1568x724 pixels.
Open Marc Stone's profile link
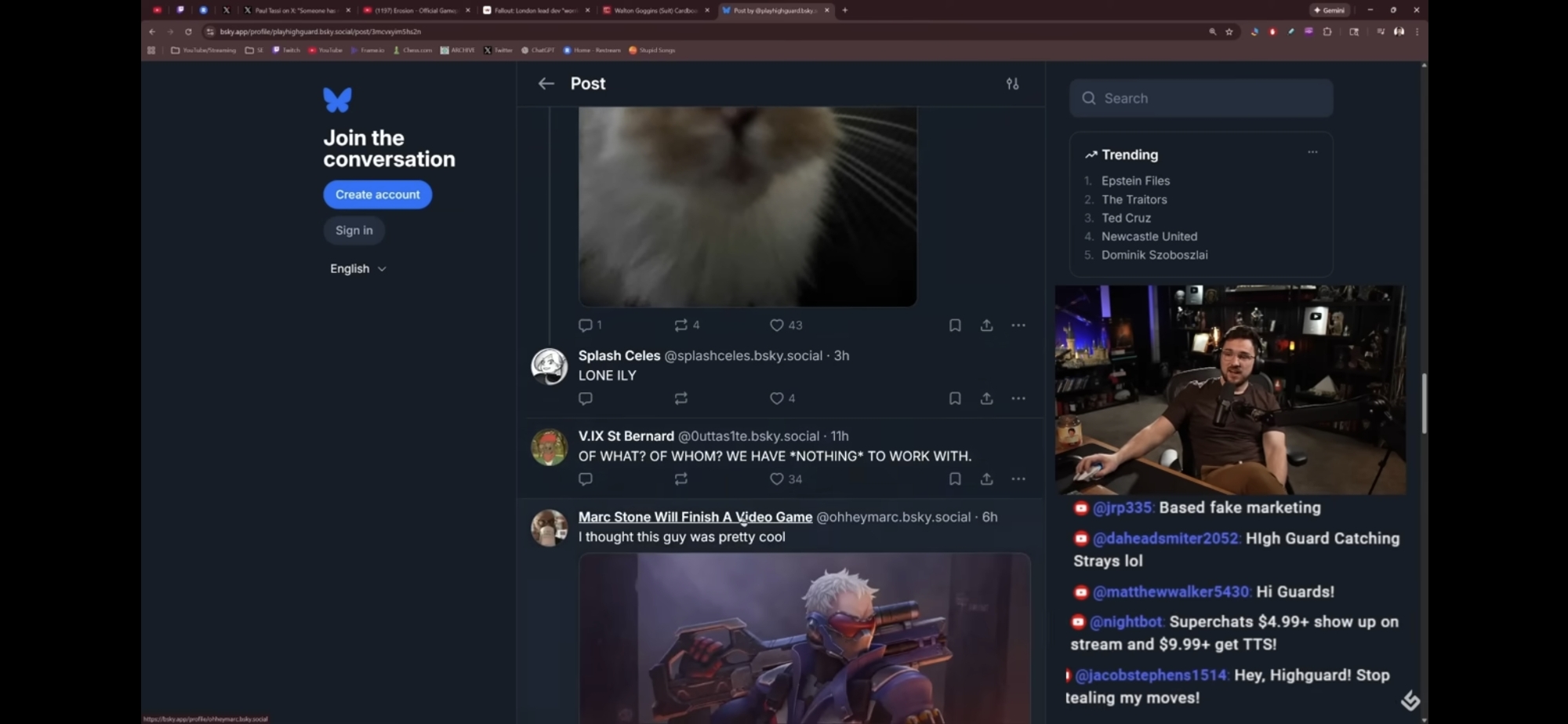pos(695,517)
